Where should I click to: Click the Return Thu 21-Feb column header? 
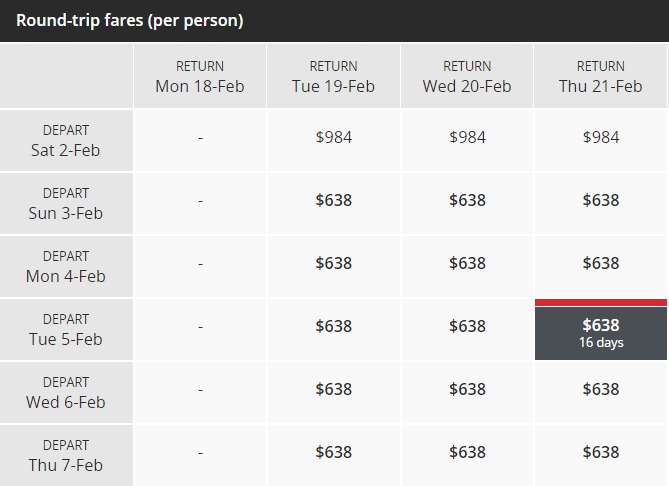[x=601, y=76]
